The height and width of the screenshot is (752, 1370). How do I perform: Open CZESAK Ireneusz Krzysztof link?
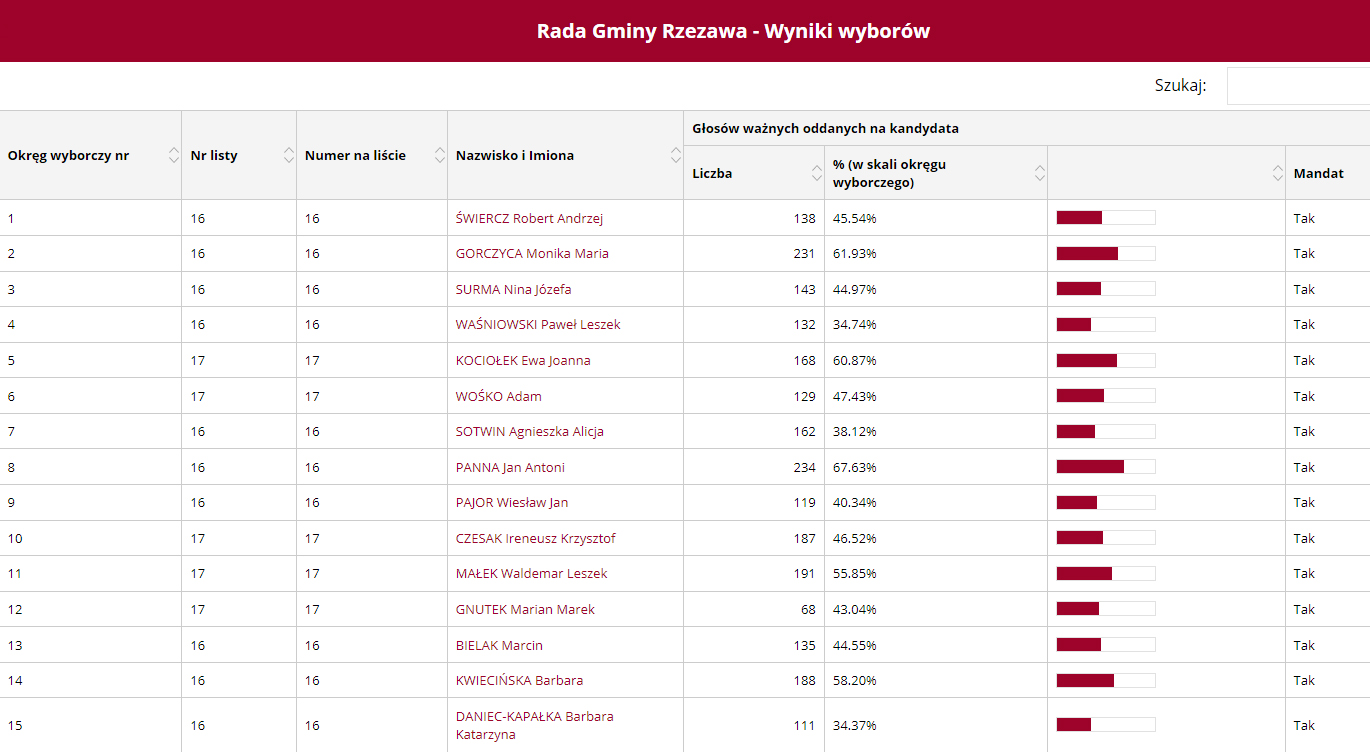point(535,538)
